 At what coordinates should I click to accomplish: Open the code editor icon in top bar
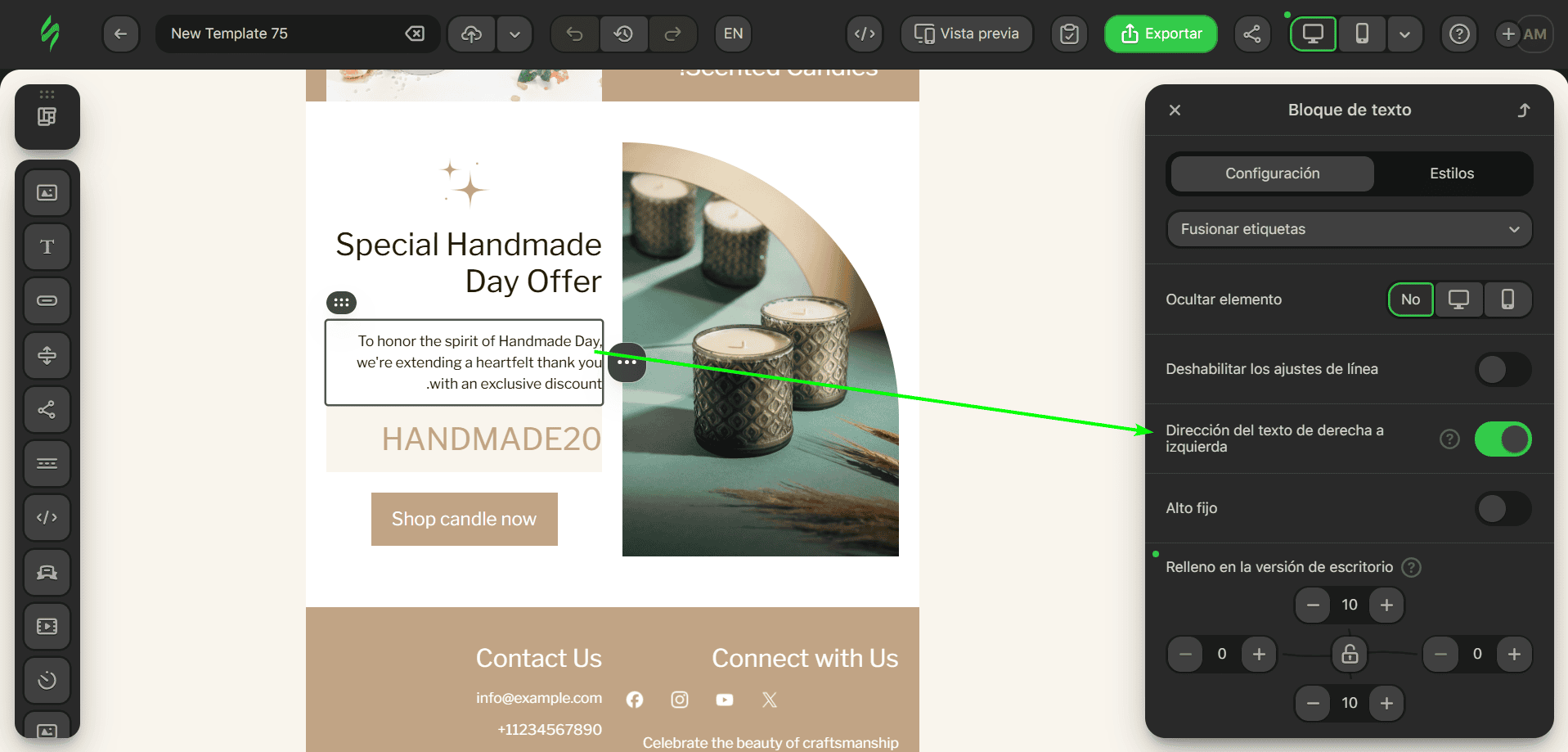click(865, 34)
